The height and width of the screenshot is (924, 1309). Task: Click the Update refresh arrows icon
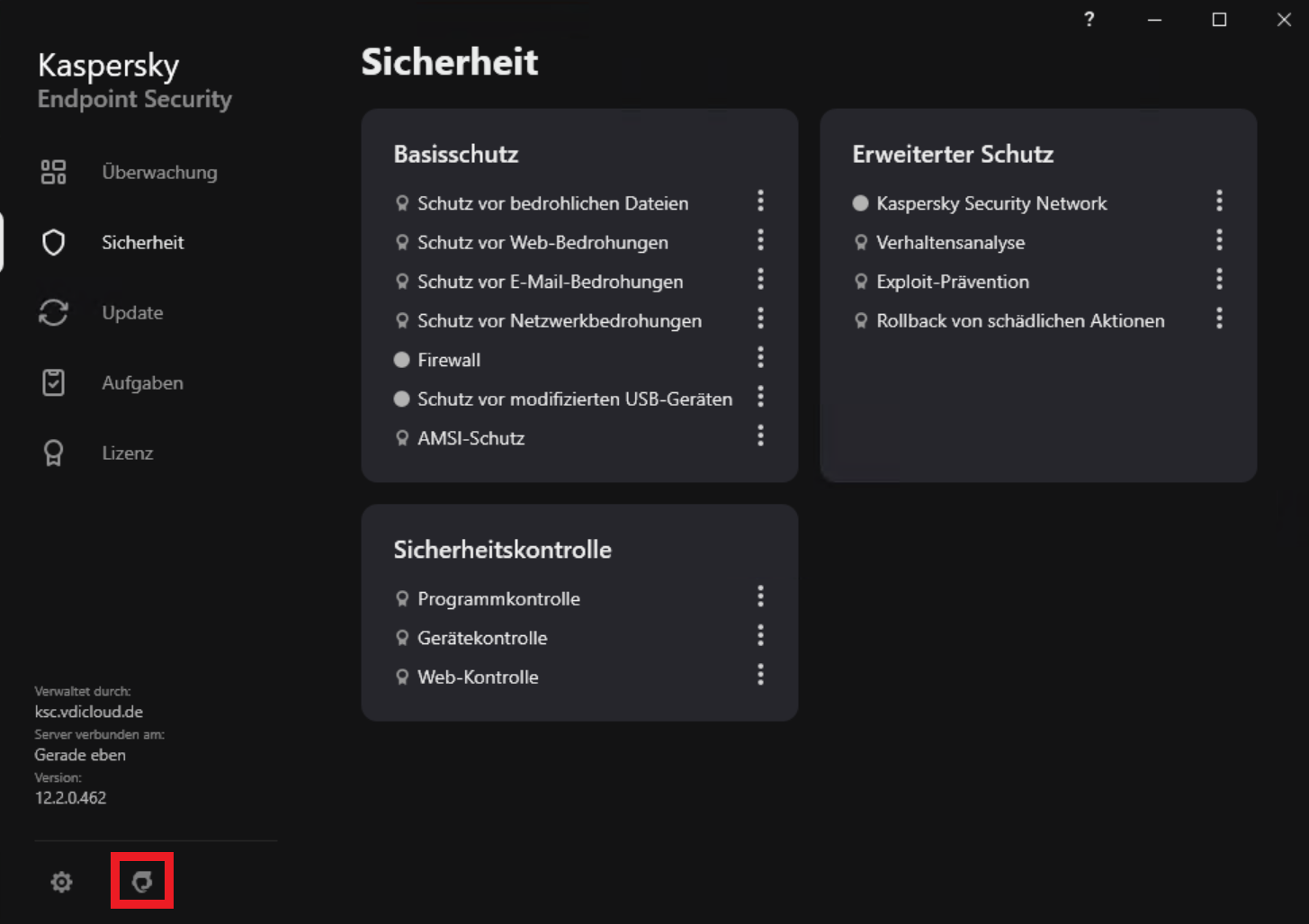coord(54,312)
